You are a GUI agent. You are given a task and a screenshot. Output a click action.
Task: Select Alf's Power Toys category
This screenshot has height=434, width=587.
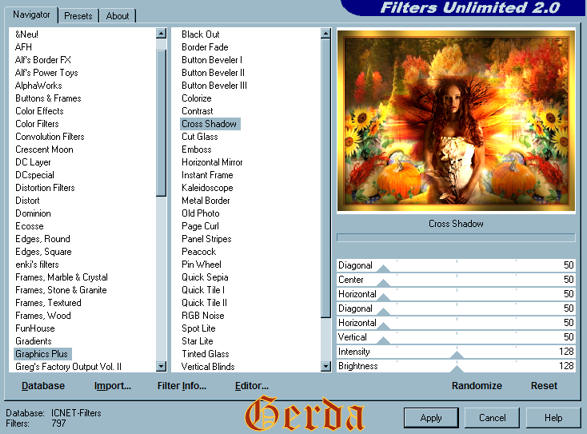[46, 73]
